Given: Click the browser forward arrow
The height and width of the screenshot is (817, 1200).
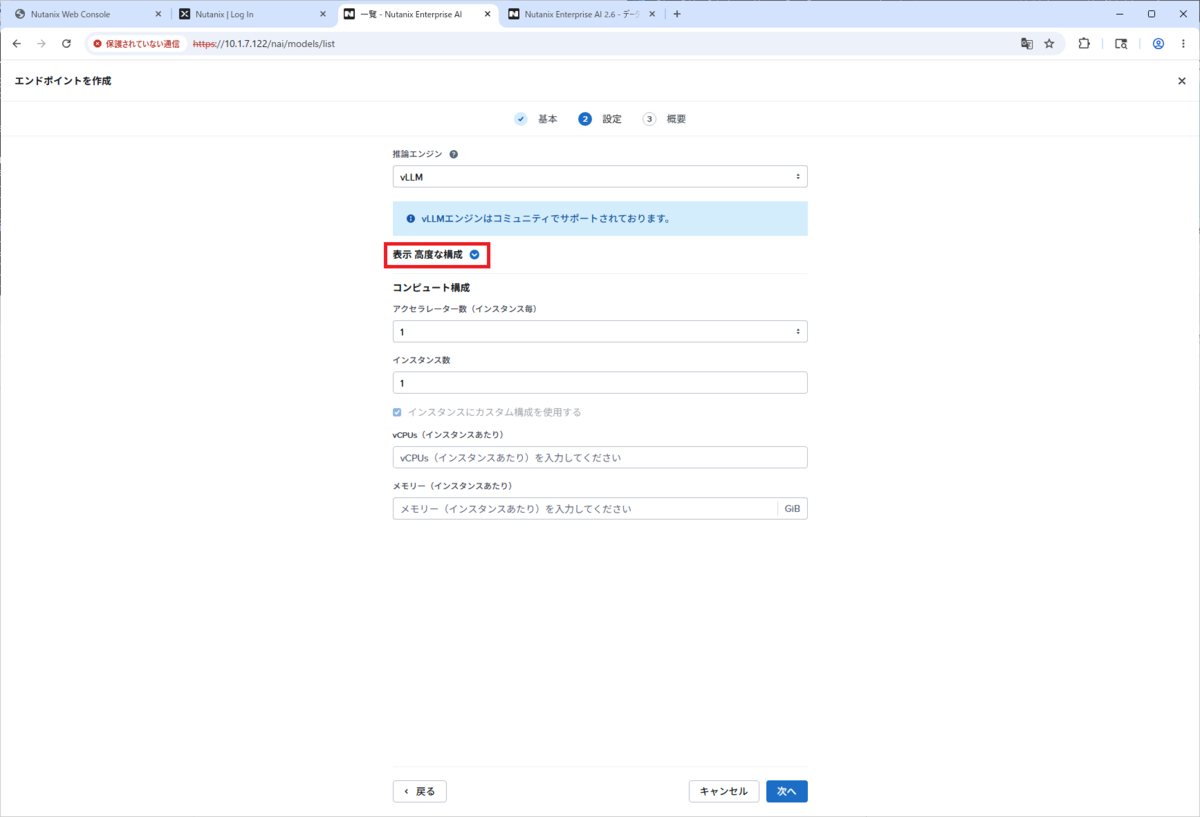Looking at the screenshot, I should [41, 44].
